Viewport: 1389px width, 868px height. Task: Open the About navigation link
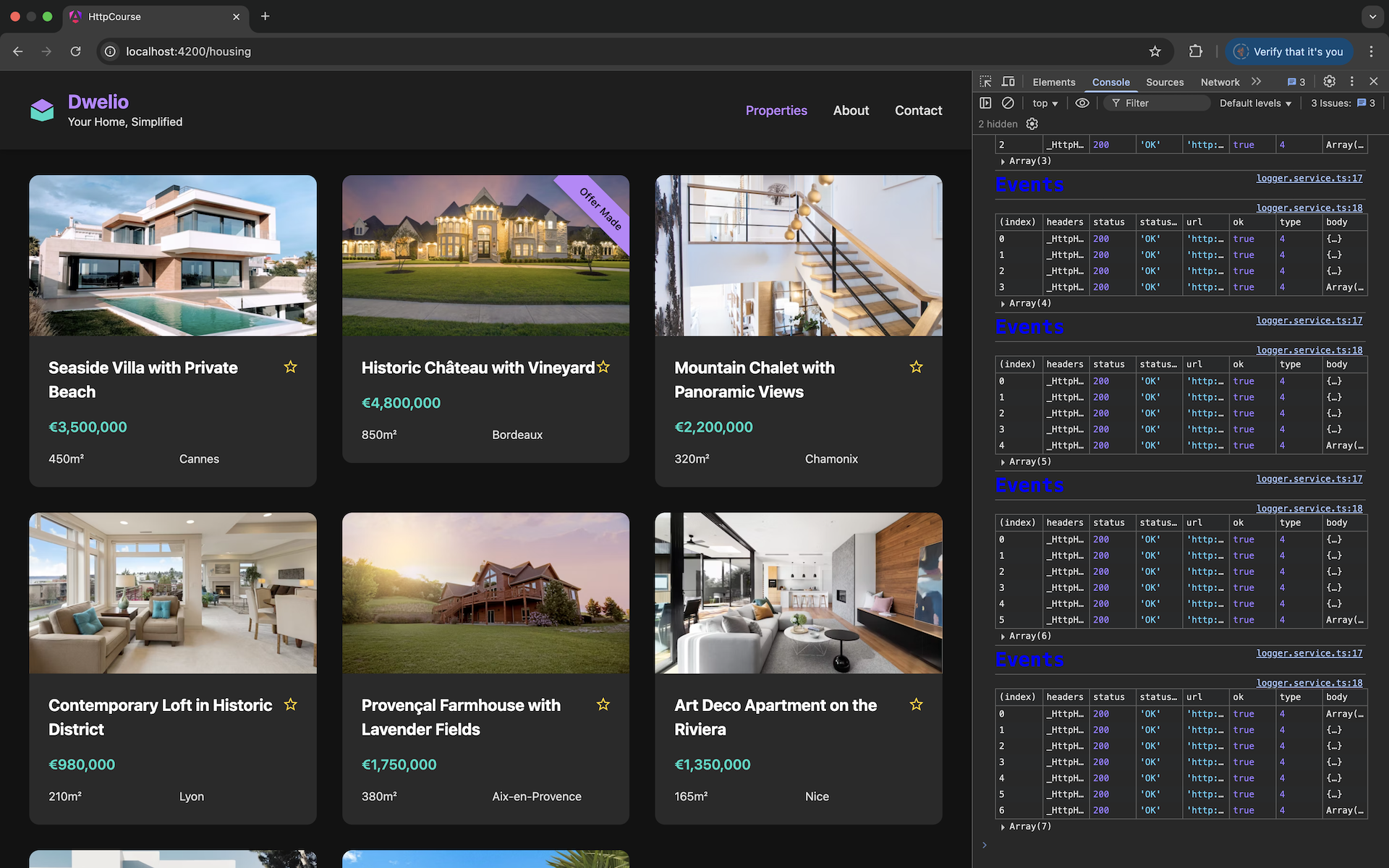pos(851,110)
